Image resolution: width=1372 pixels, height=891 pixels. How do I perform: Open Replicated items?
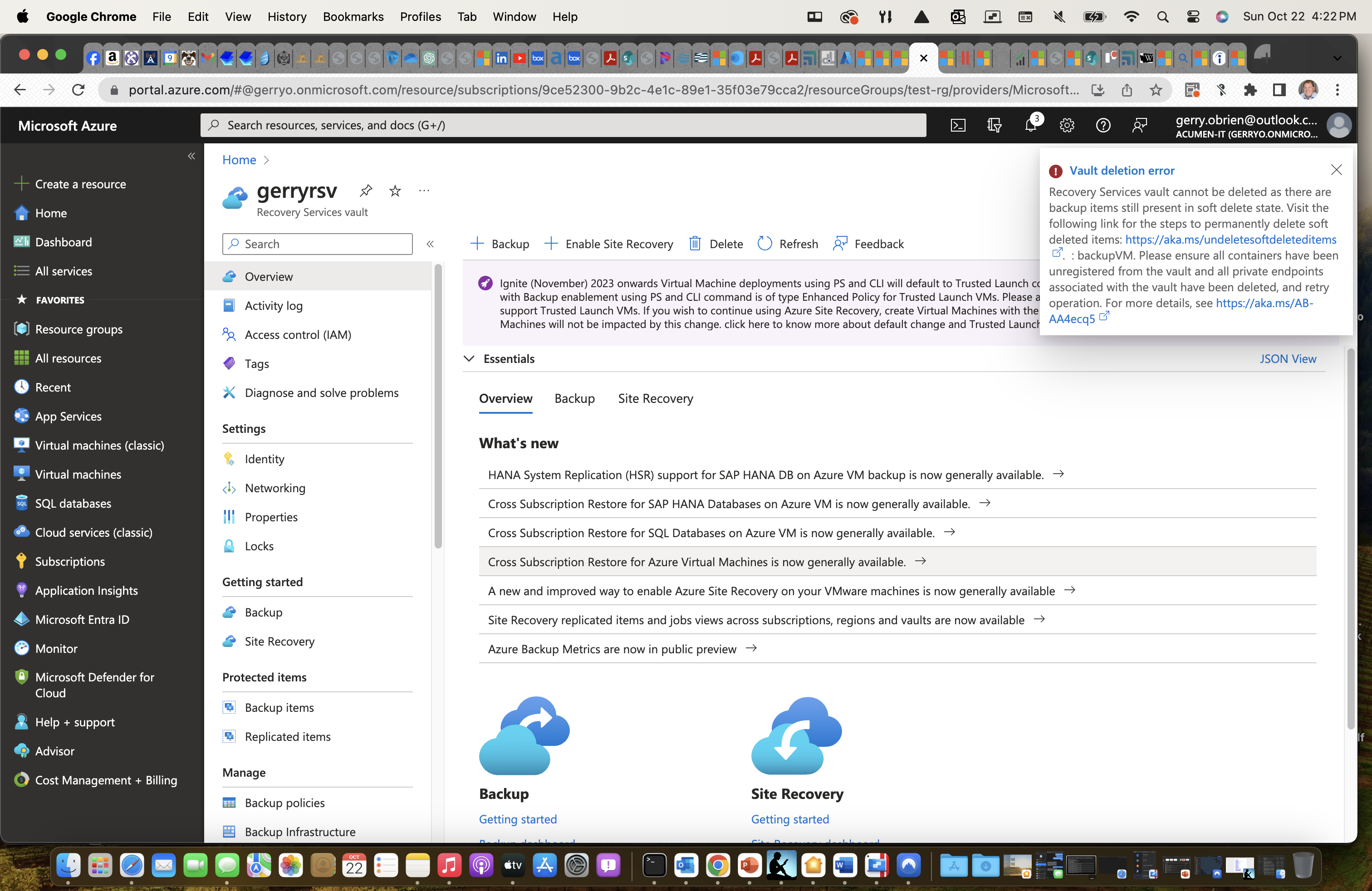(x=288, y=737)
